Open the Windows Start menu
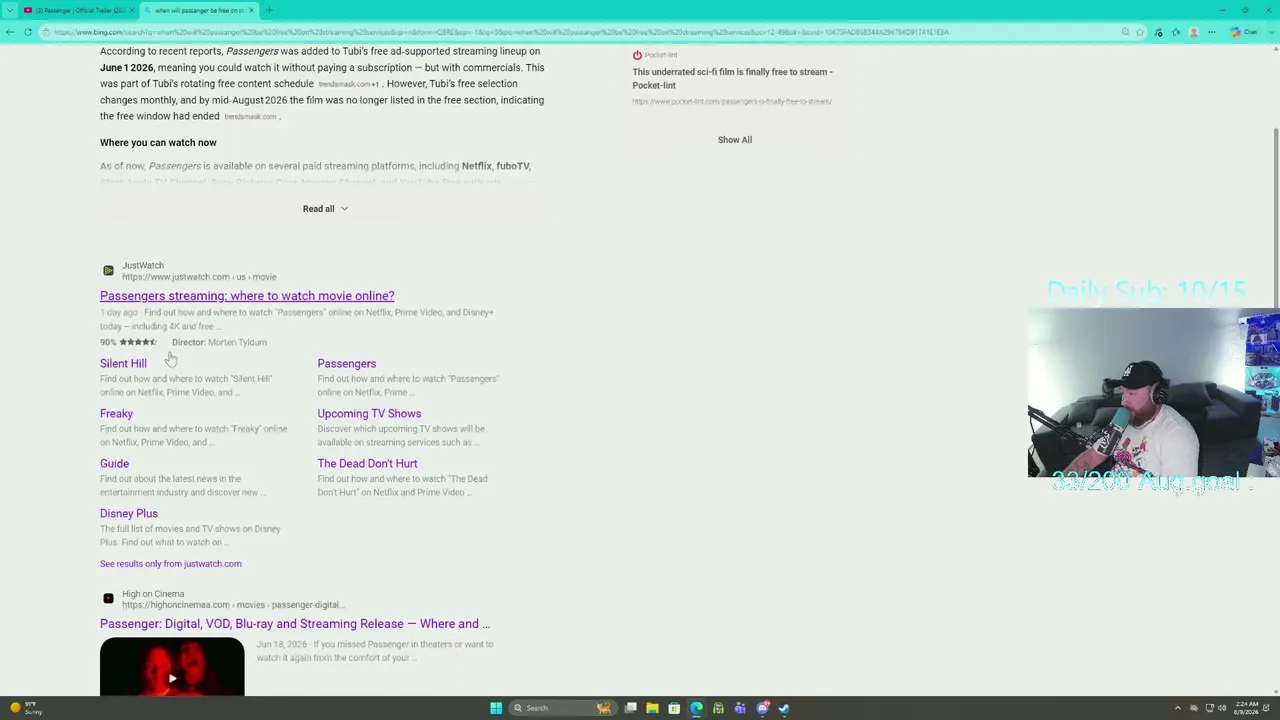 point(496,708)
